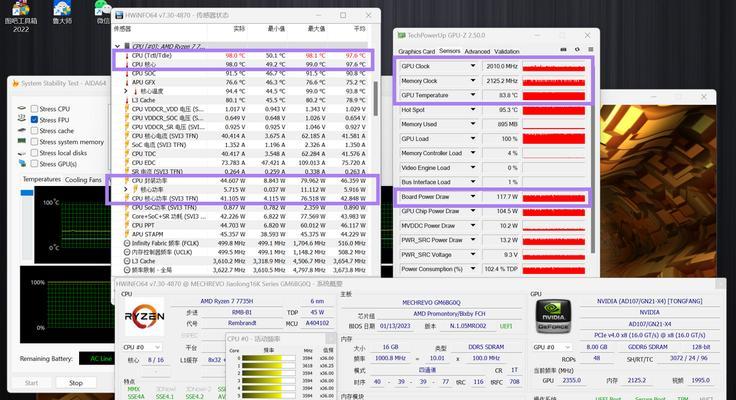Select the CPU EDC sensor row
736x400 pixels.
(x=245, y=162)
